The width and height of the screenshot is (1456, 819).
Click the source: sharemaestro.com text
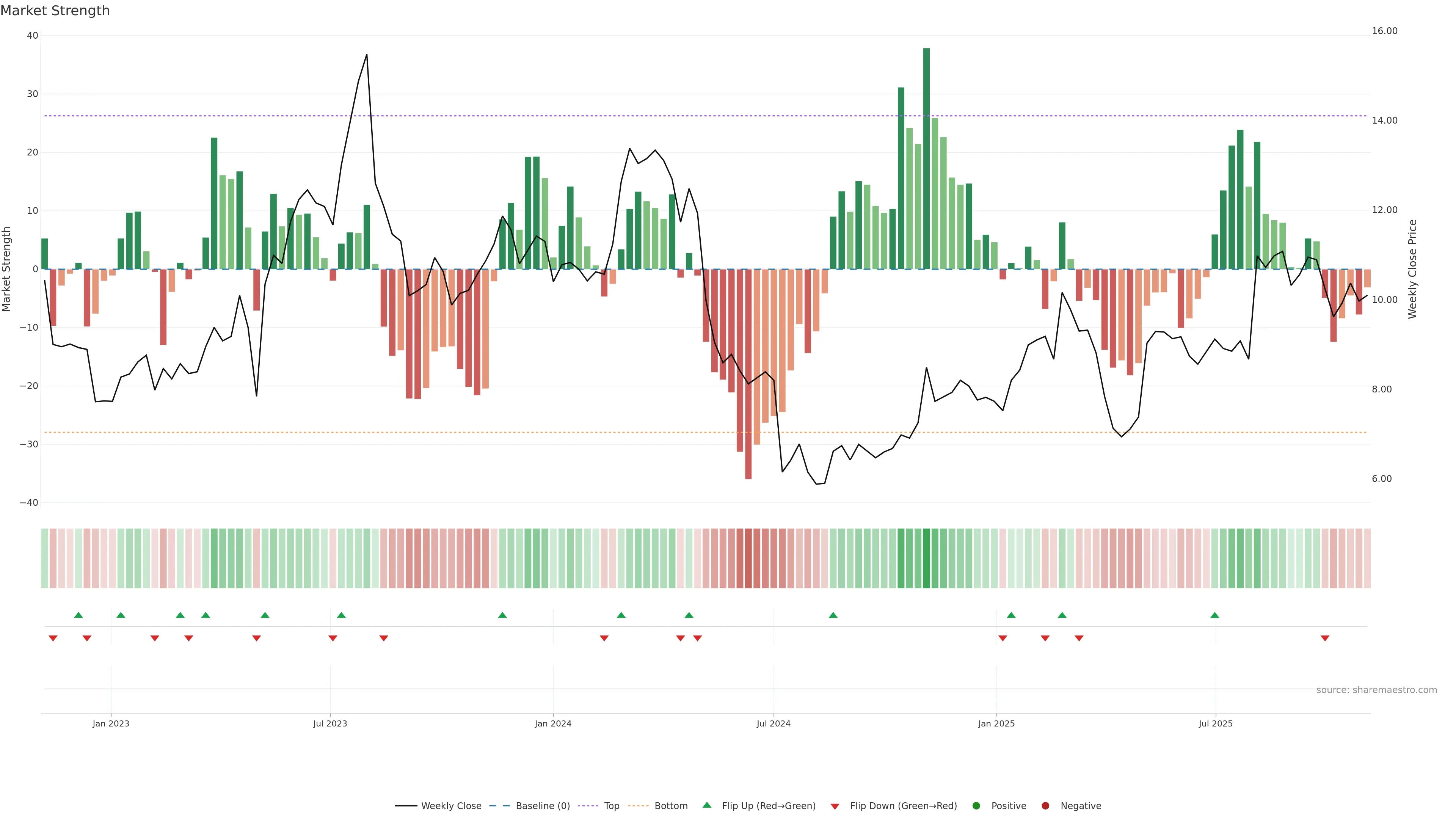[1376, 690]
